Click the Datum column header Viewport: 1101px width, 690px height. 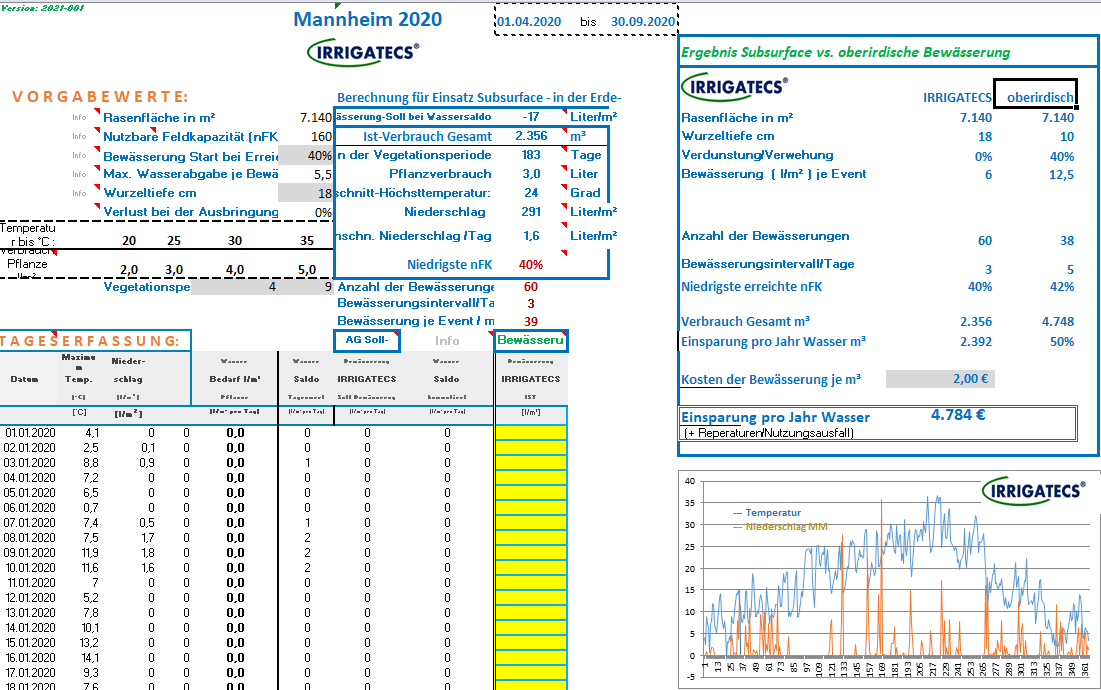point(24,379)
